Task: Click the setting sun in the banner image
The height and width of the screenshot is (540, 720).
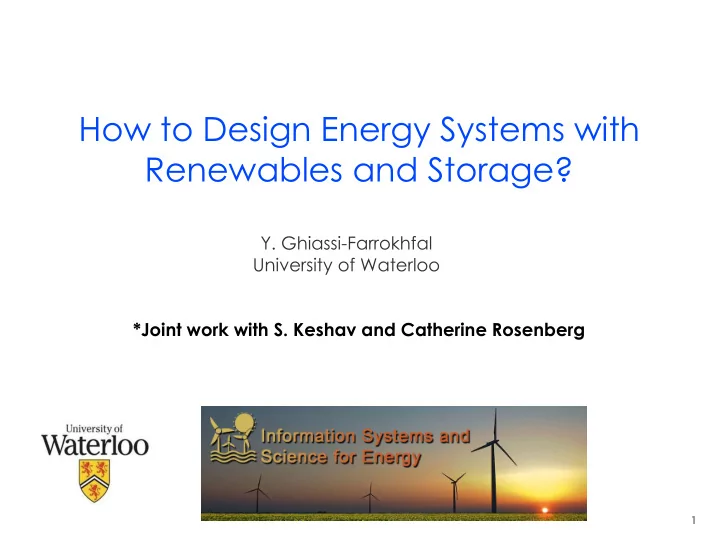Action: [x=545, y=510]
